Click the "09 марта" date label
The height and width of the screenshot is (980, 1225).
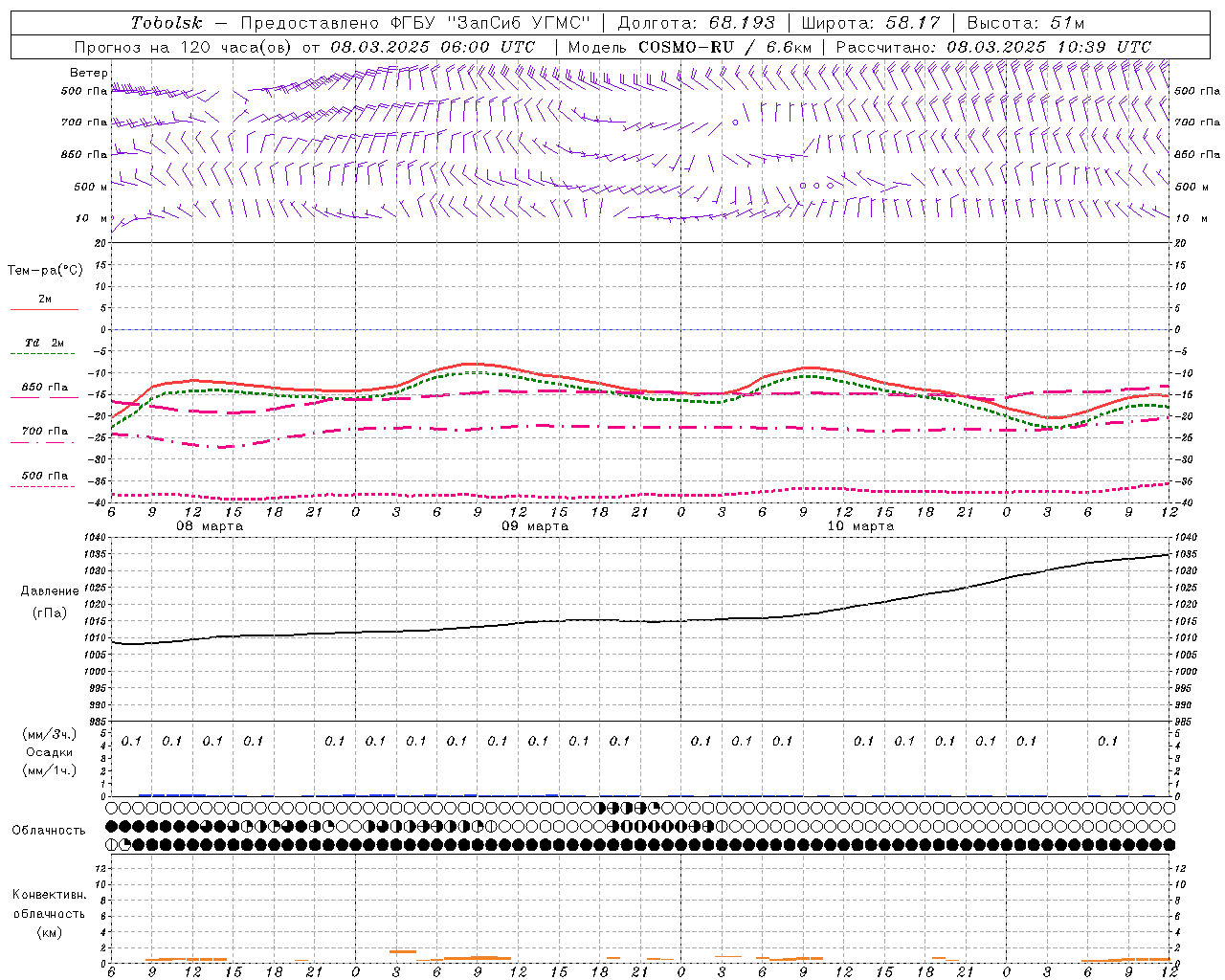[535, 526]
